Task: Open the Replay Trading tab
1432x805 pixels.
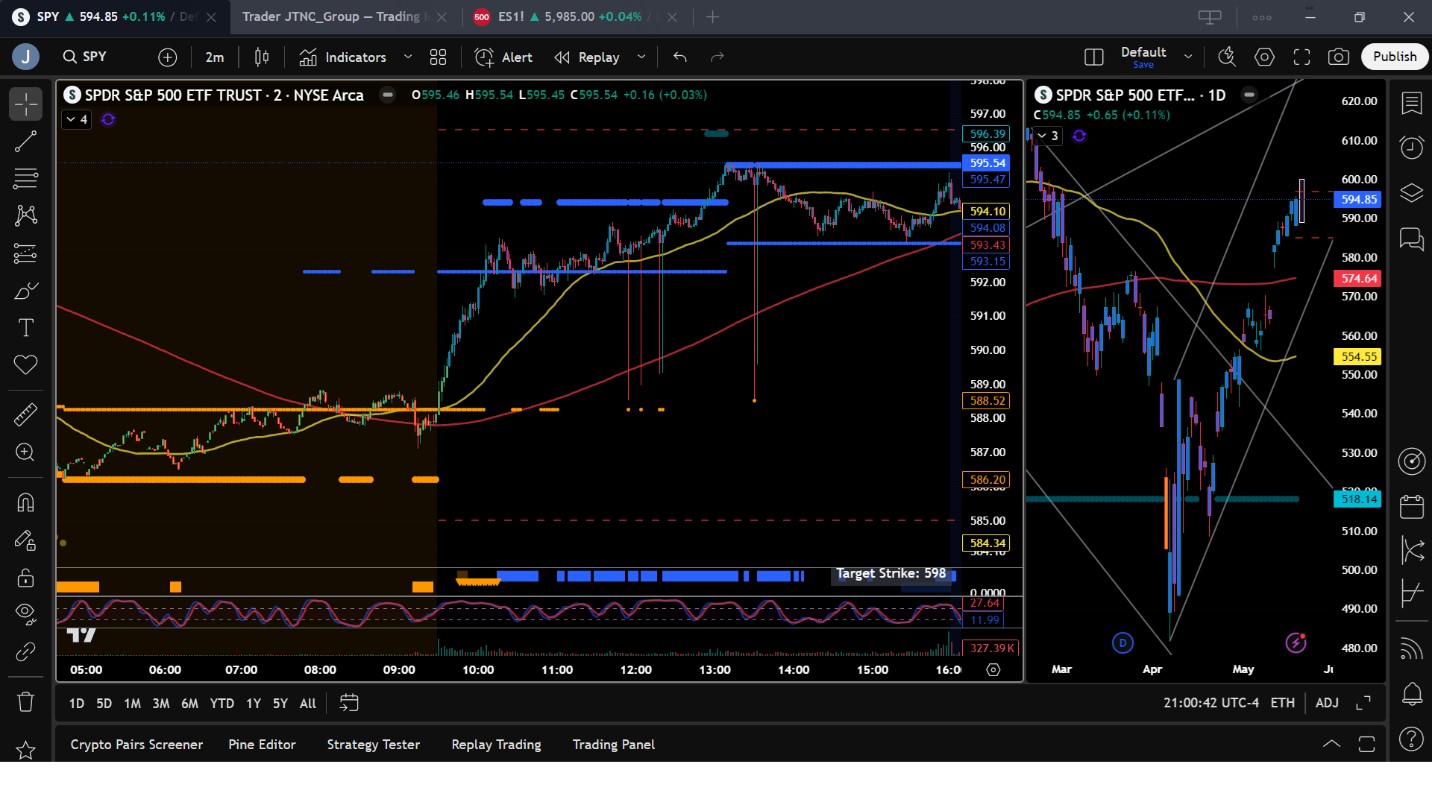Action: (496, 744)
